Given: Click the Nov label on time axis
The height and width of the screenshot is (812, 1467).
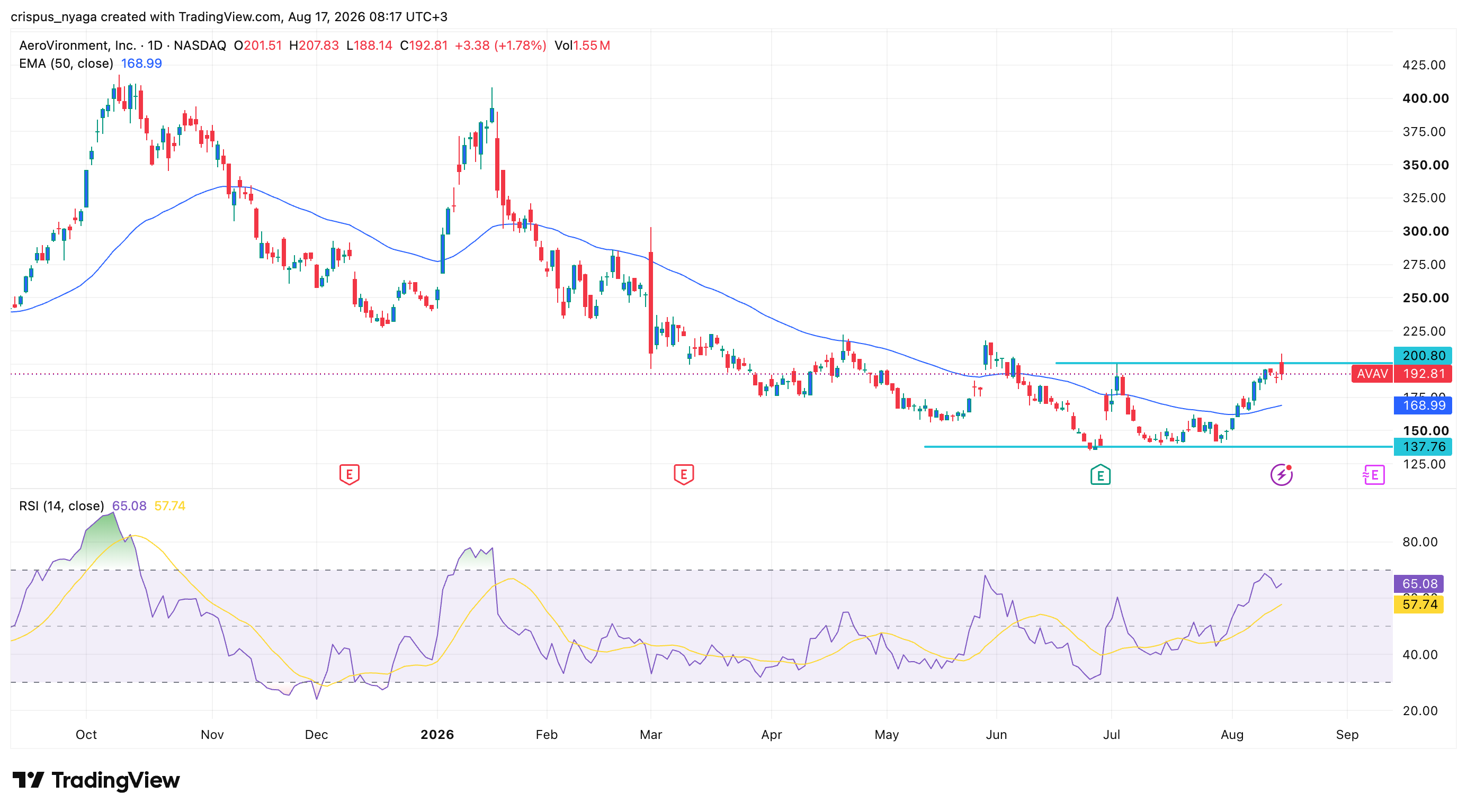Looking at the screenshot, I should click(212, 735).
